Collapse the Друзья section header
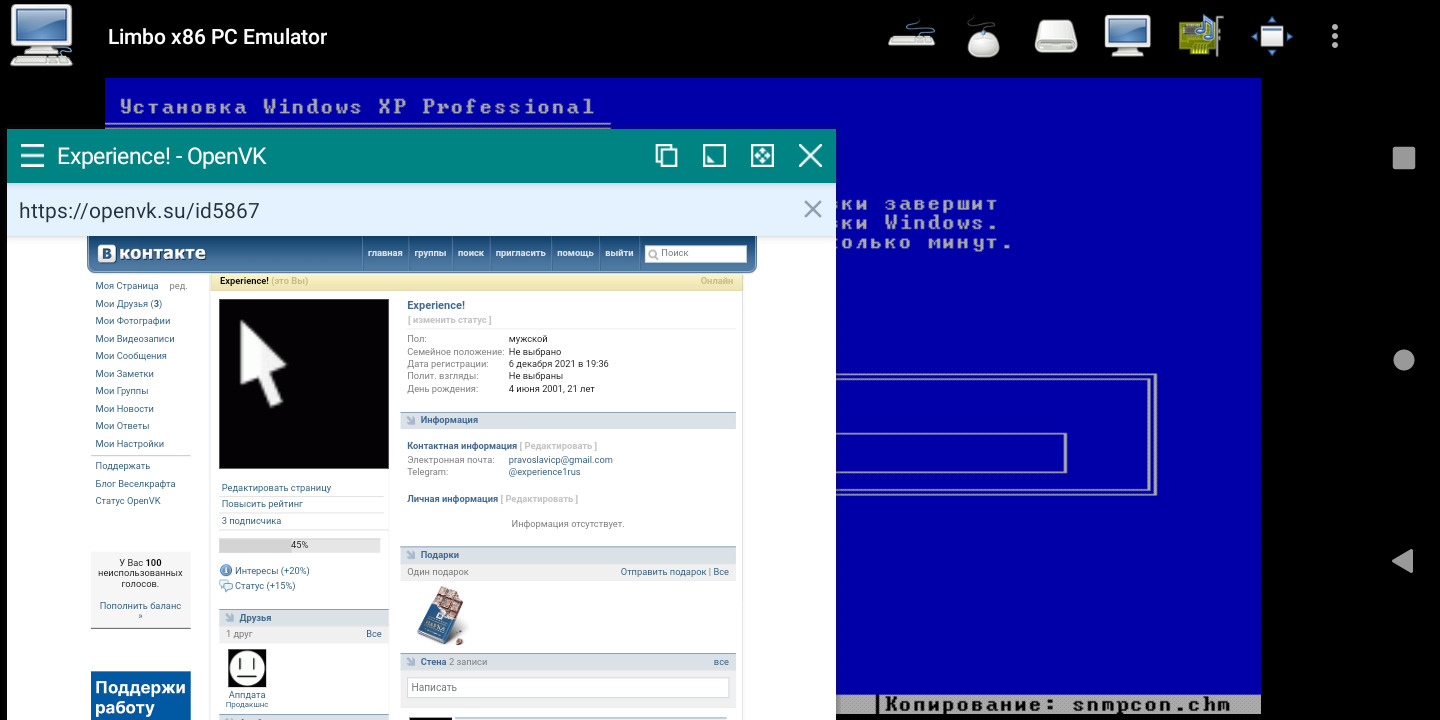Screen dimensions: 1440x720 click(304, 618)
